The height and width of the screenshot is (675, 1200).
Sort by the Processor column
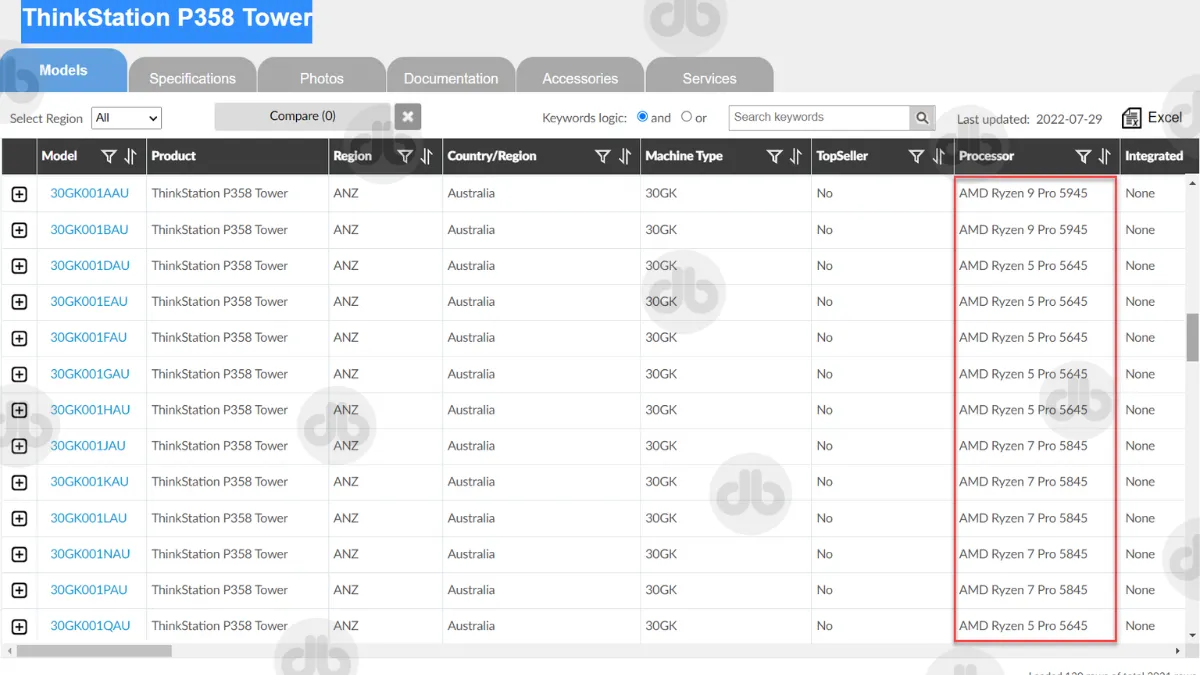coord(1105,156)
